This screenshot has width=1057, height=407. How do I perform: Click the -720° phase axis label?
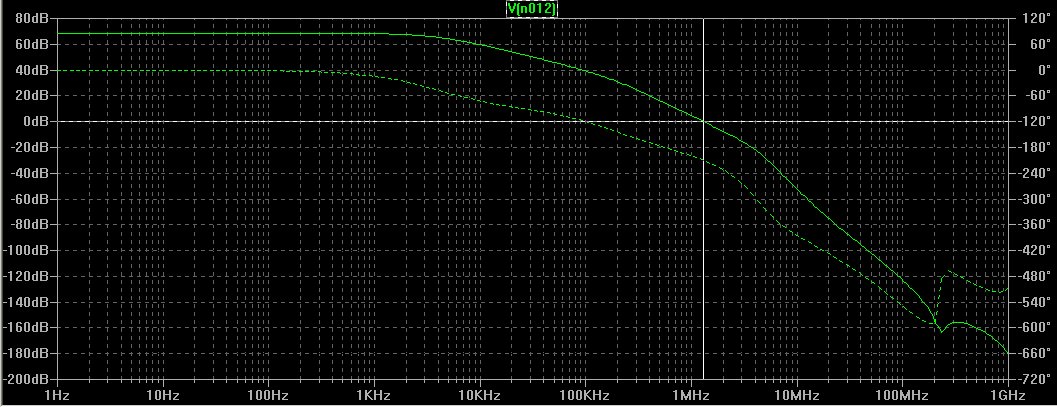1033,379
